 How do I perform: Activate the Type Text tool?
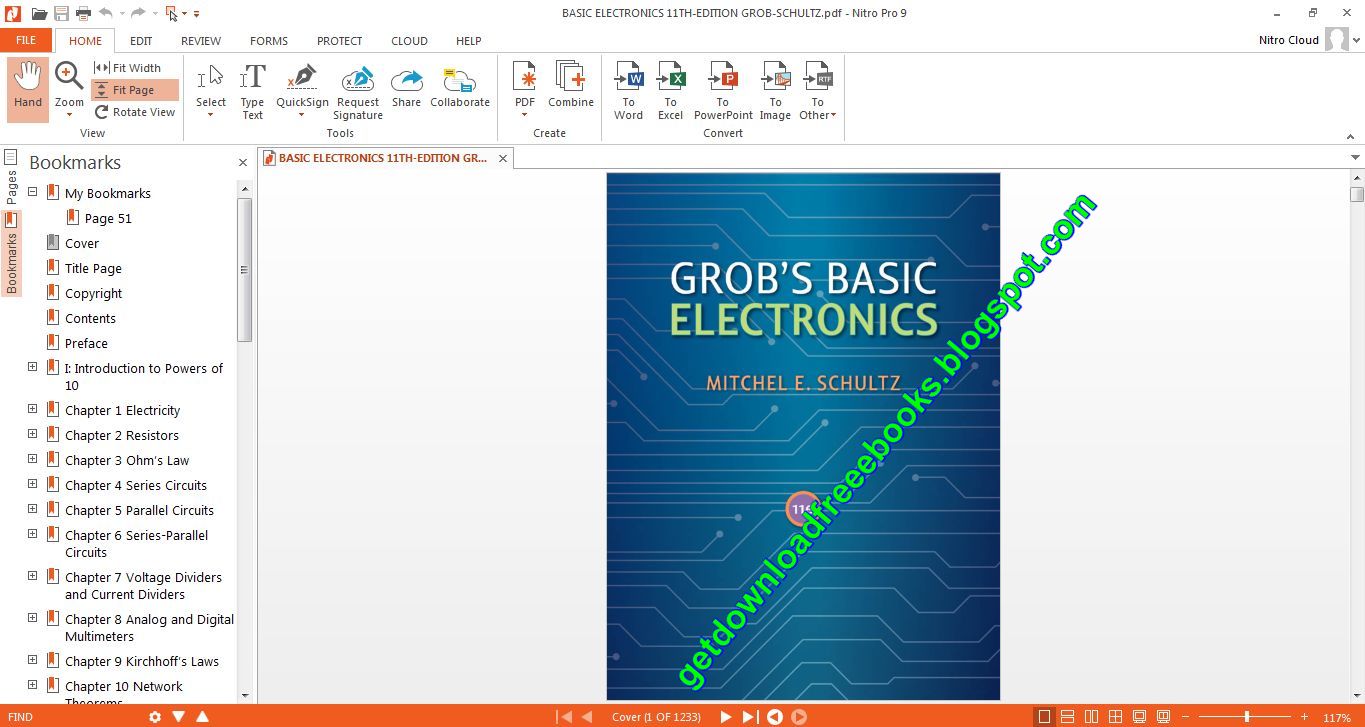[253, 90]
